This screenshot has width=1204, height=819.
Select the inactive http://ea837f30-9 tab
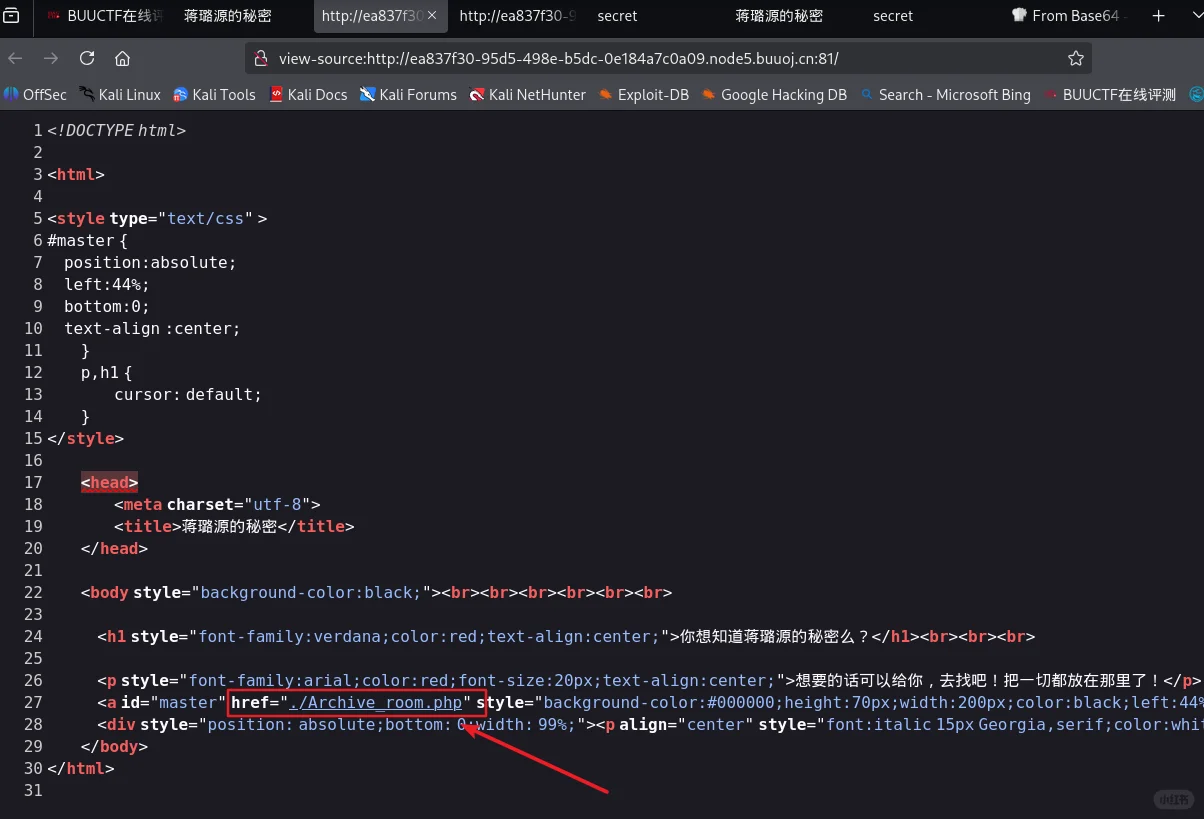pyautogui.click(x=517, y=16)
